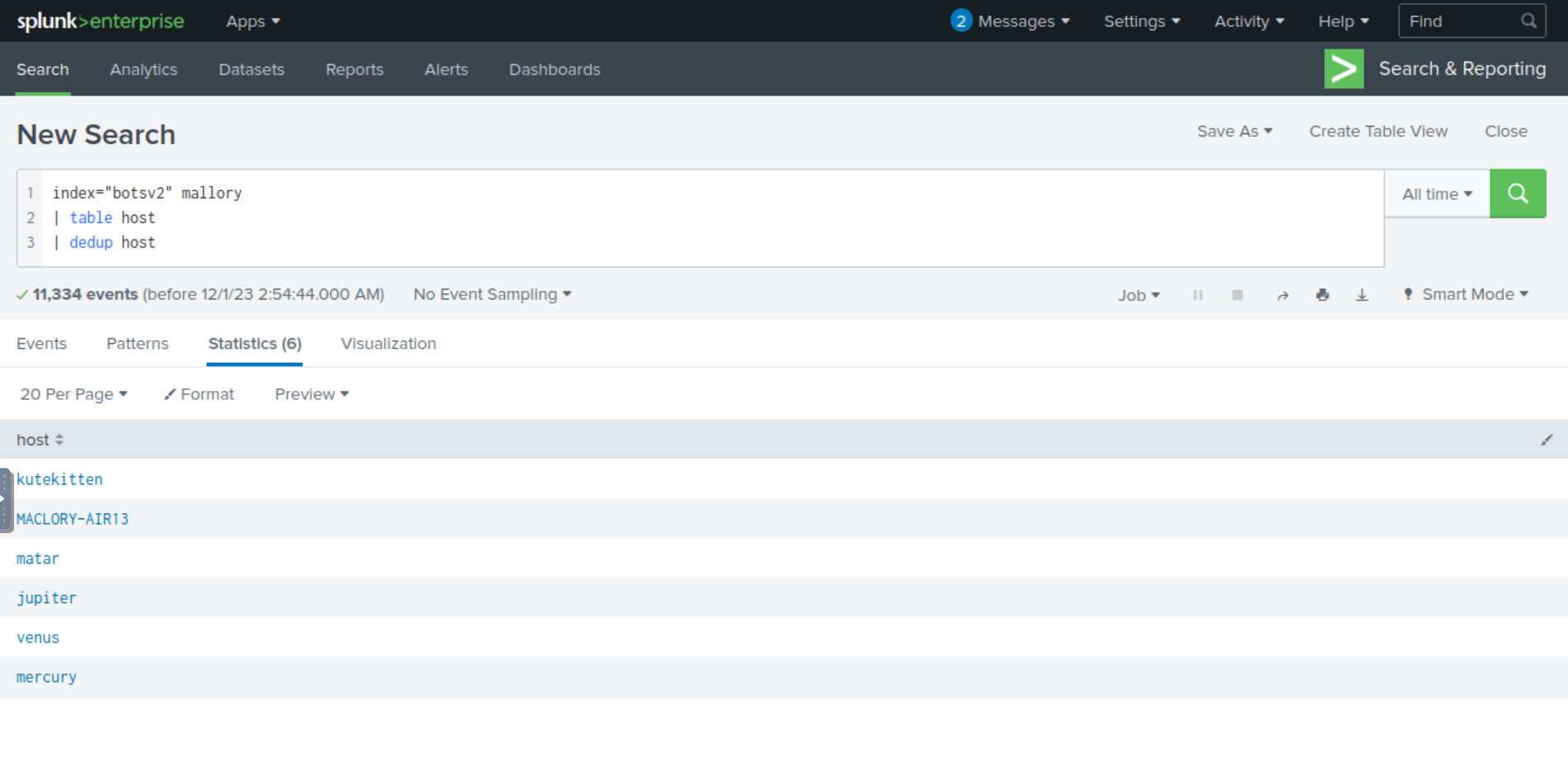The height and width of the screenshot is (771, 1568).
Task: Open the Activity dropdown
Action: click(x=1249, y=21)
